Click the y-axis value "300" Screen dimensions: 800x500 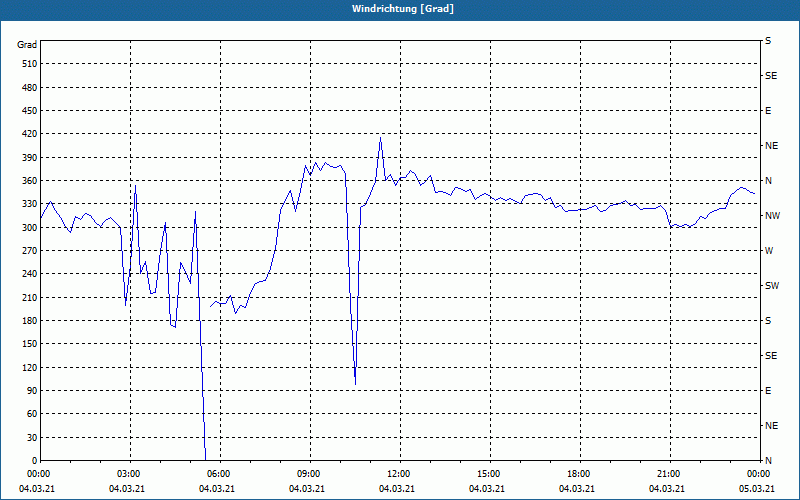click(x=30, y=228)
